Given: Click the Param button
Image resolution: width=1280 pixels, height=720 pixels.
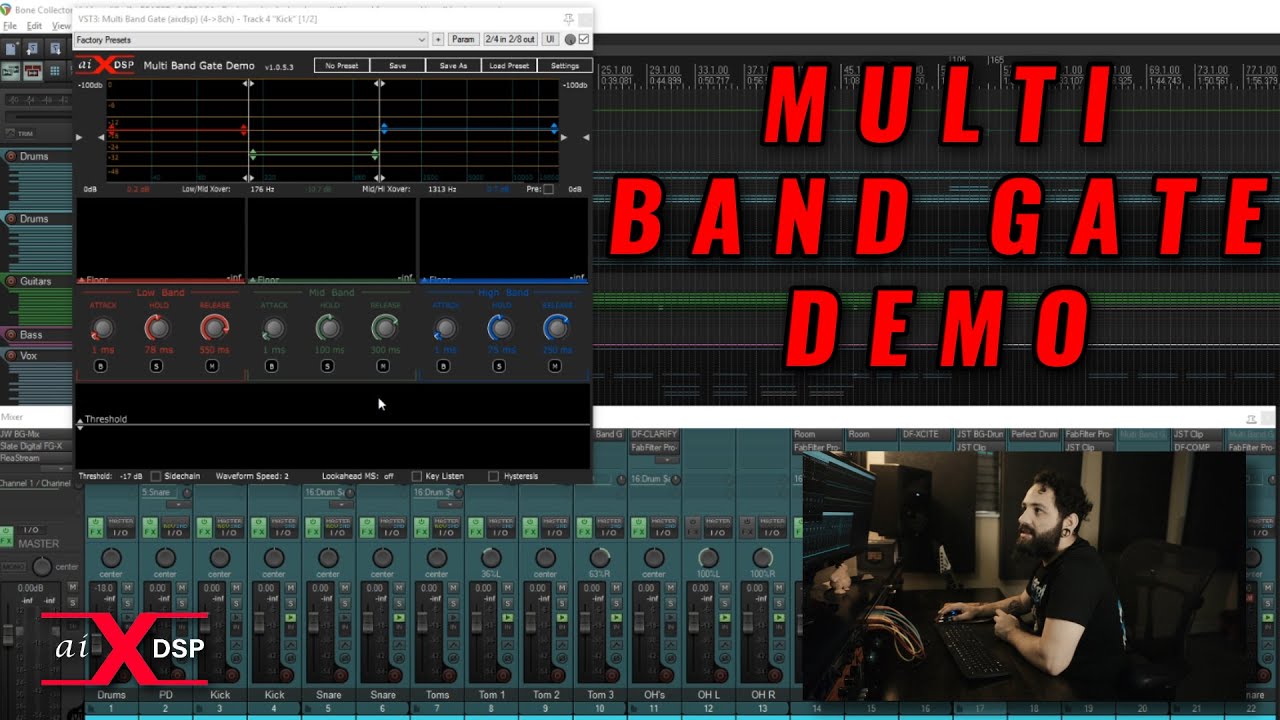Looking at the screenshot, I should tap(463, 39).
